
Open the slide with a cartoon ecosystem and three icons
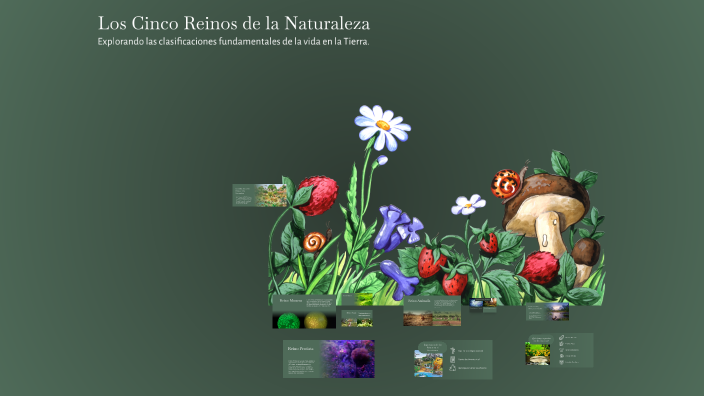click(453, 360)
